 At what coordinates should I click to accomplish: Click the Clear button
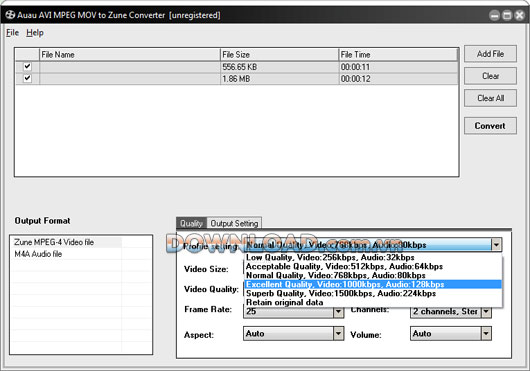tap(490, 76)
